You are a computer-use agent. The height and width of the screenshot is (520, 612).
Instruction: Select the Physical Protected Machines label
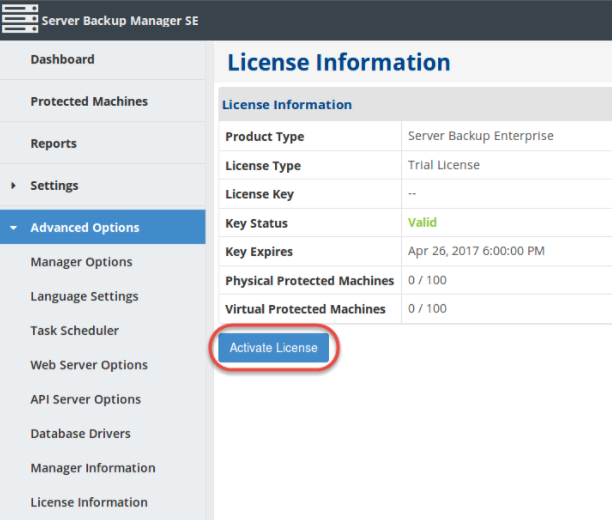tap(310, 281)
